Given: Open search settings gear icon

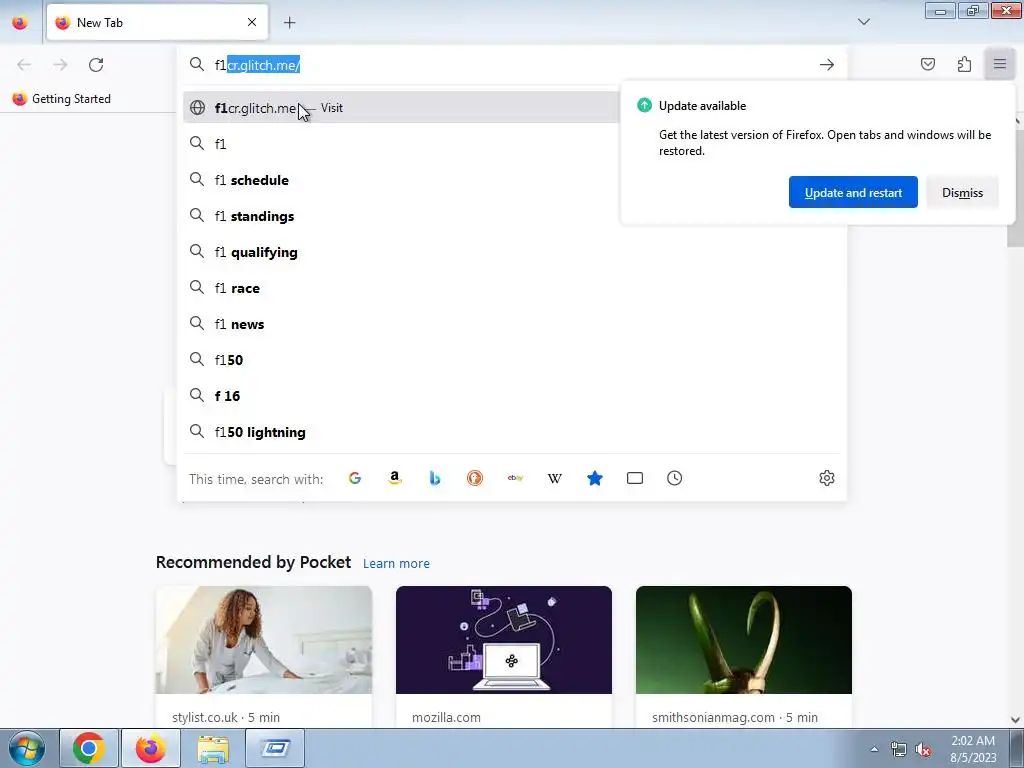Looking at the screenshot, I should [x=827, y=478].
